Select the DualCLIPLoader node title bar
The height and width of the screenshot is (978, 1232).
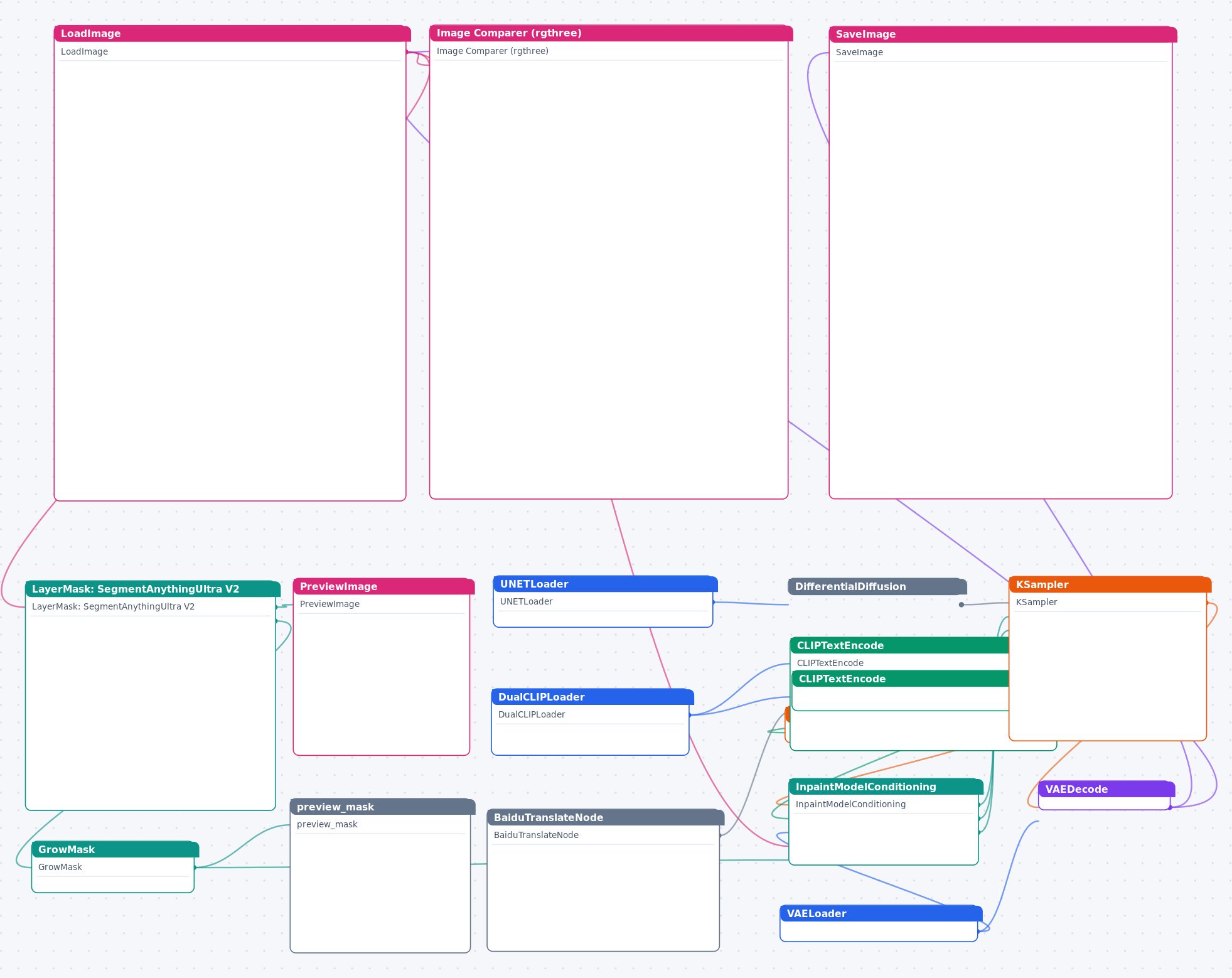(x=592, y=697)
